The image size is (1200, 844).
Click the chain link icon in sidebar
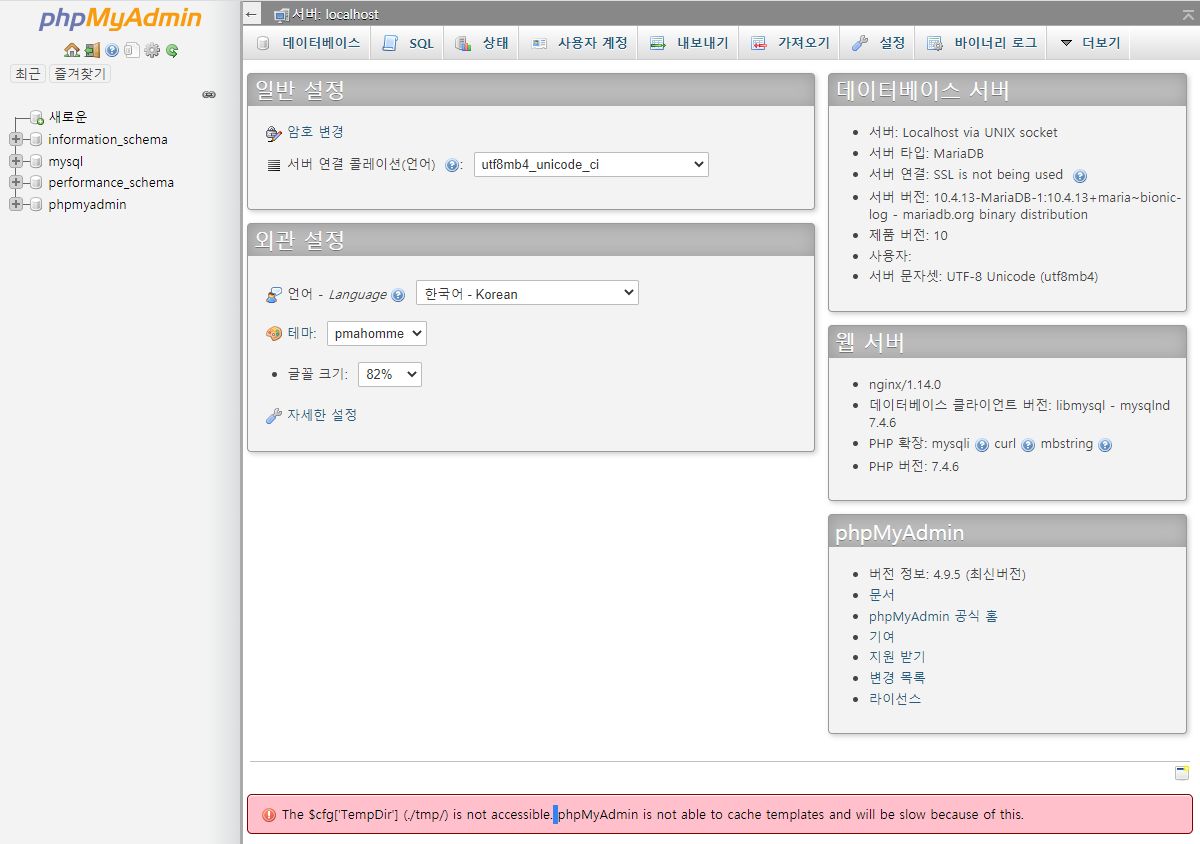pos(209,95)
